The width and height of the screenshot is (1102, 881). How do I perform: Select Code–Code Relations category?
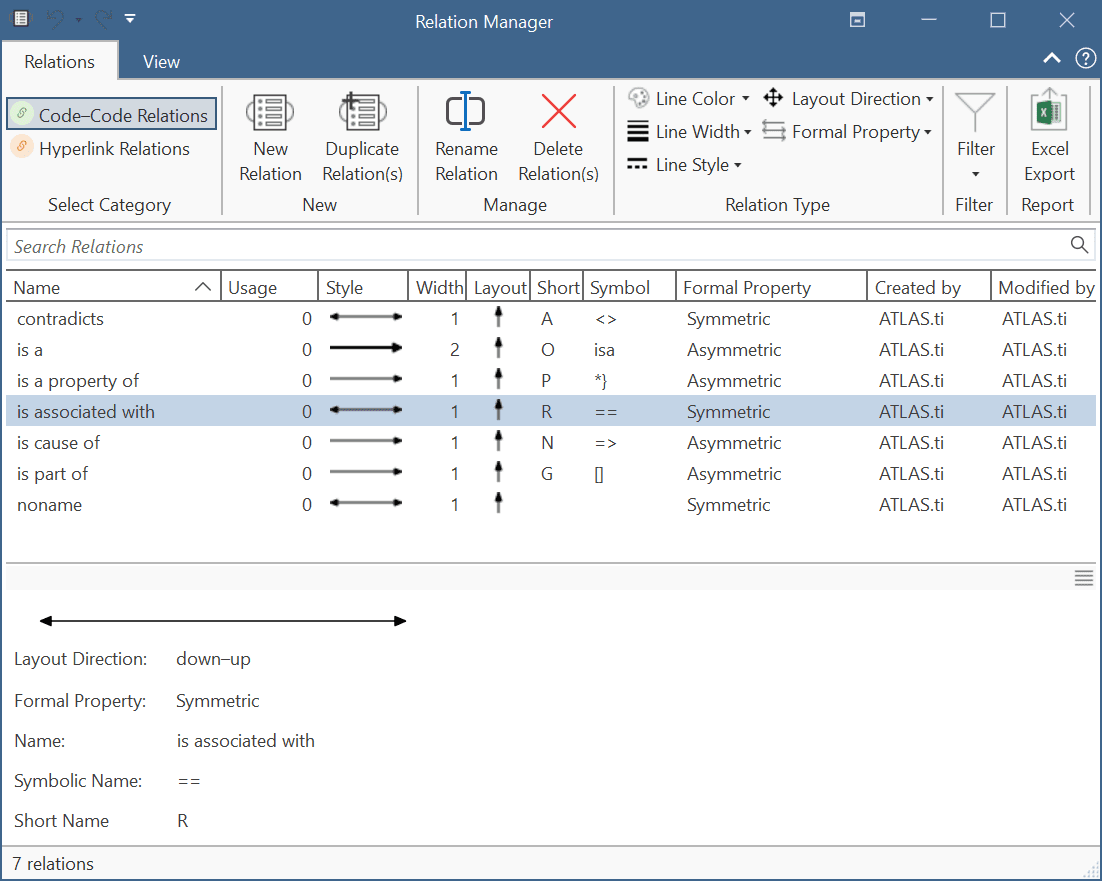112,115
